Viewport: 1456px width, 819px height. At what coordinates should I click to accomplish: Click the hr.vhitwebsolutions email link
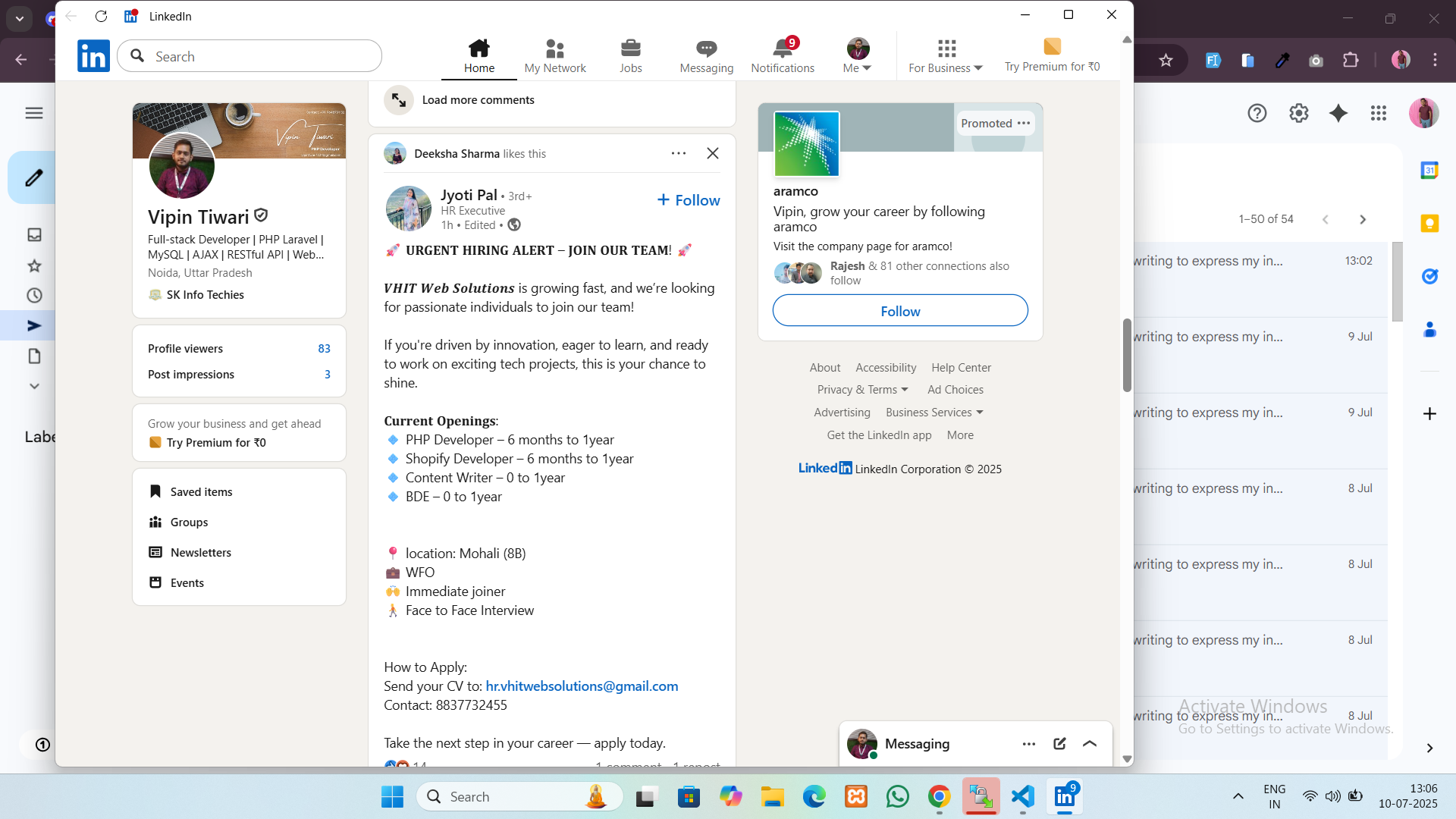[x=582, y=686]
